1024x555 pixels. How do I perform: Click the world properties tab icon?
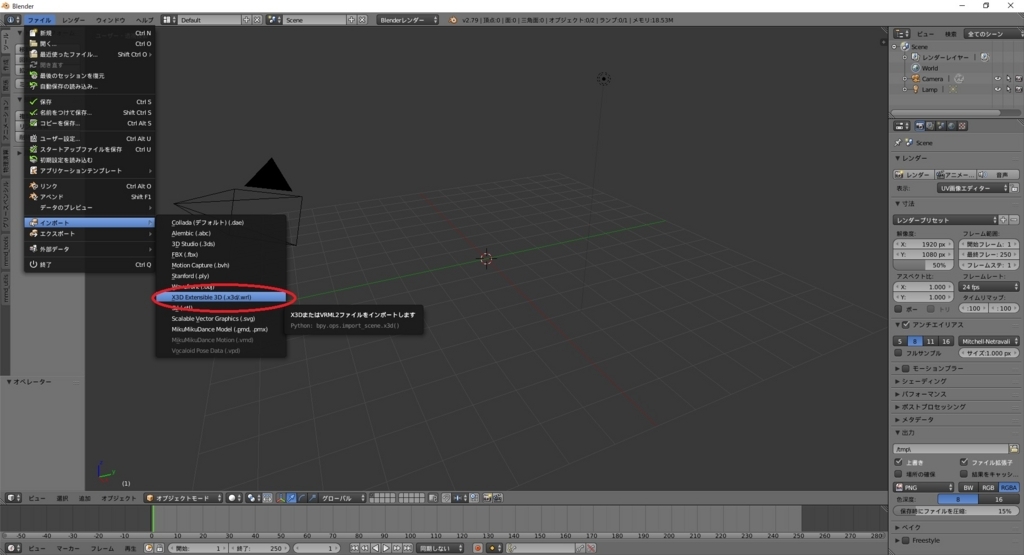[x=952, y=126]
